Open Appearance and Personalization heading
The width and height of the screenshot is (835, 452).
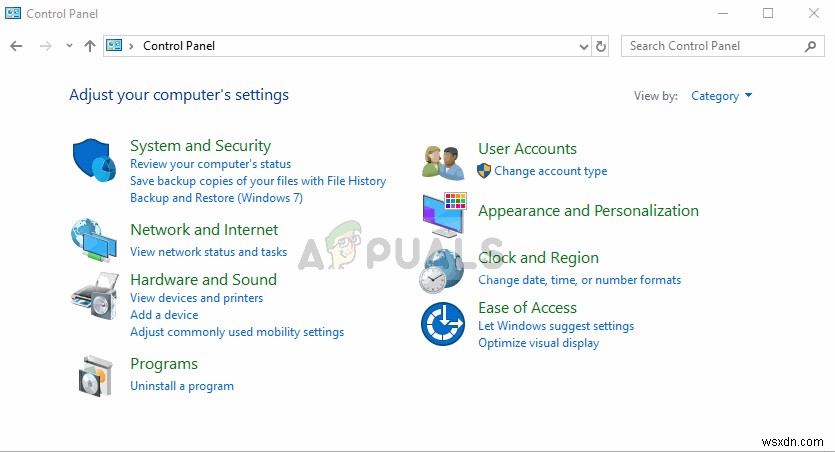(588, 211)
